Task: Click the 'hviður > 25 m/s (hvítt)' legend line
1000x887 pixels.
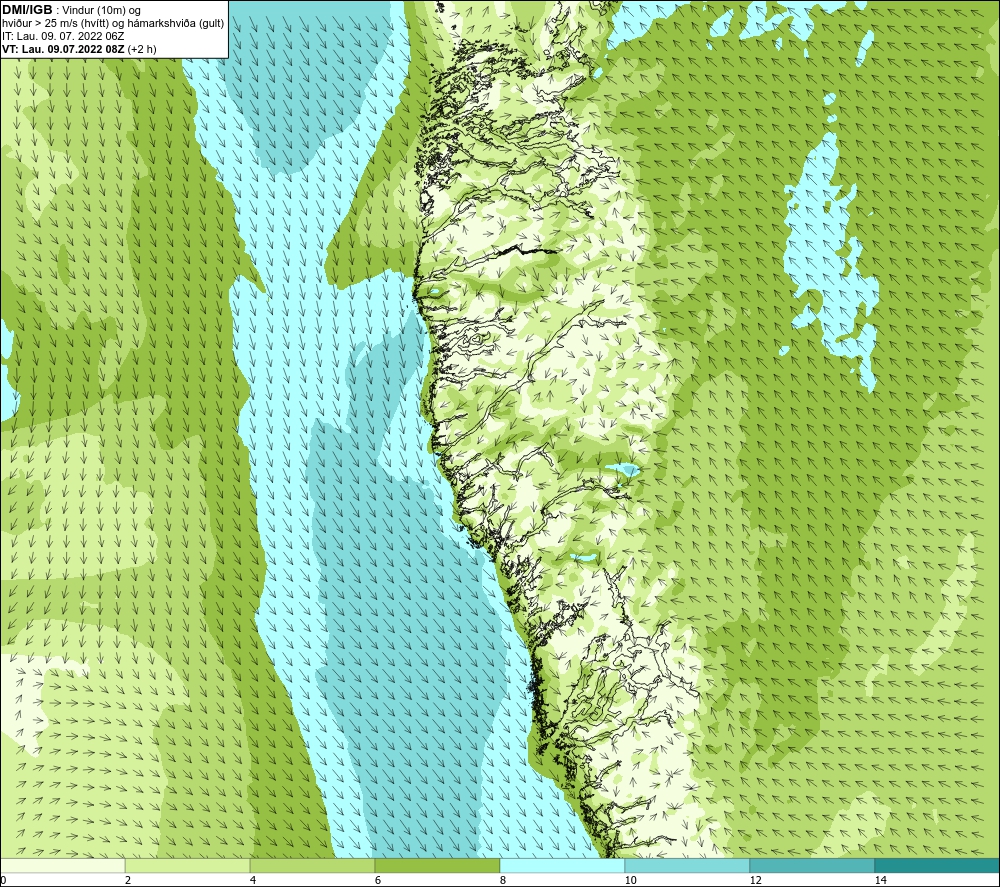Action: 114,23
